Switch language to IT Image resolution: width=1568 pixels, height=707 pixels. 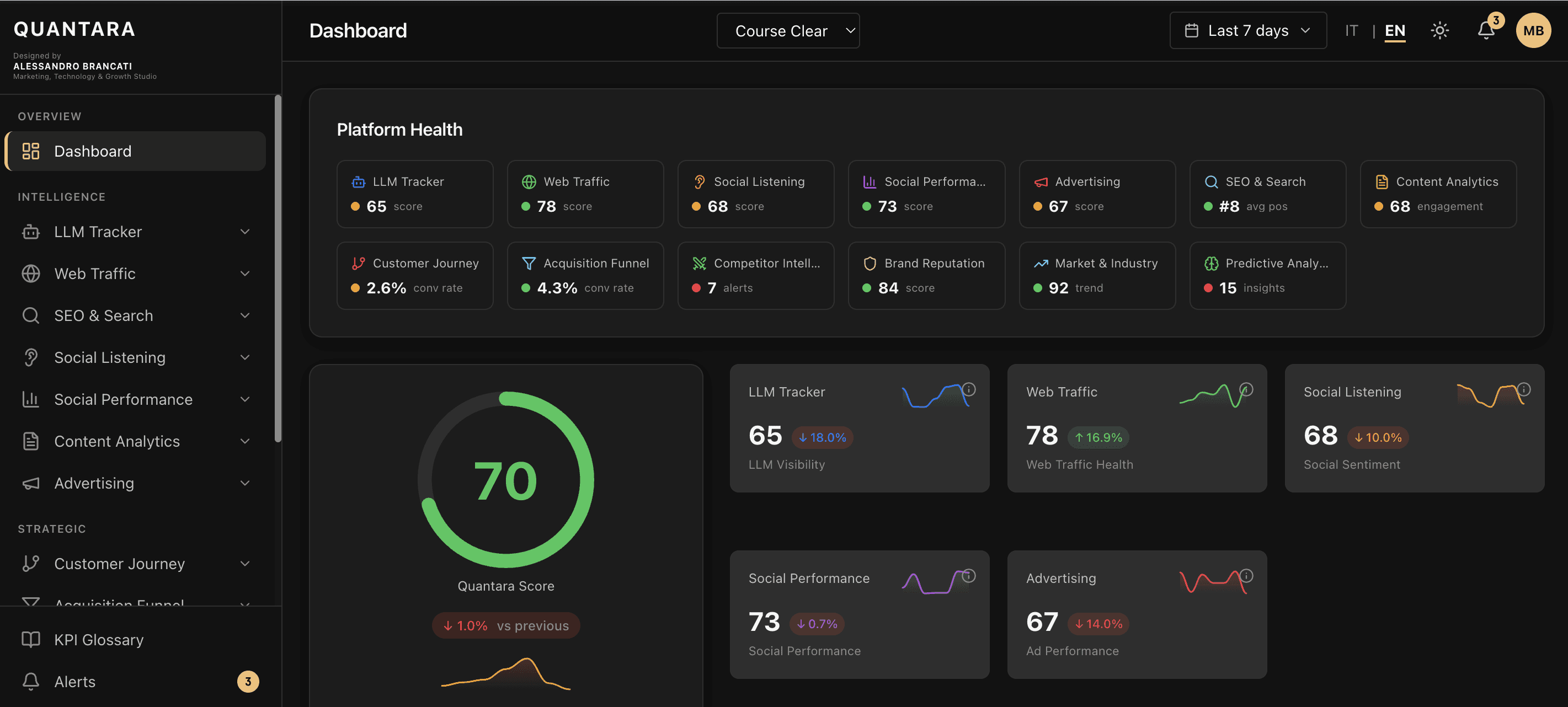[x=1351, y=30]
